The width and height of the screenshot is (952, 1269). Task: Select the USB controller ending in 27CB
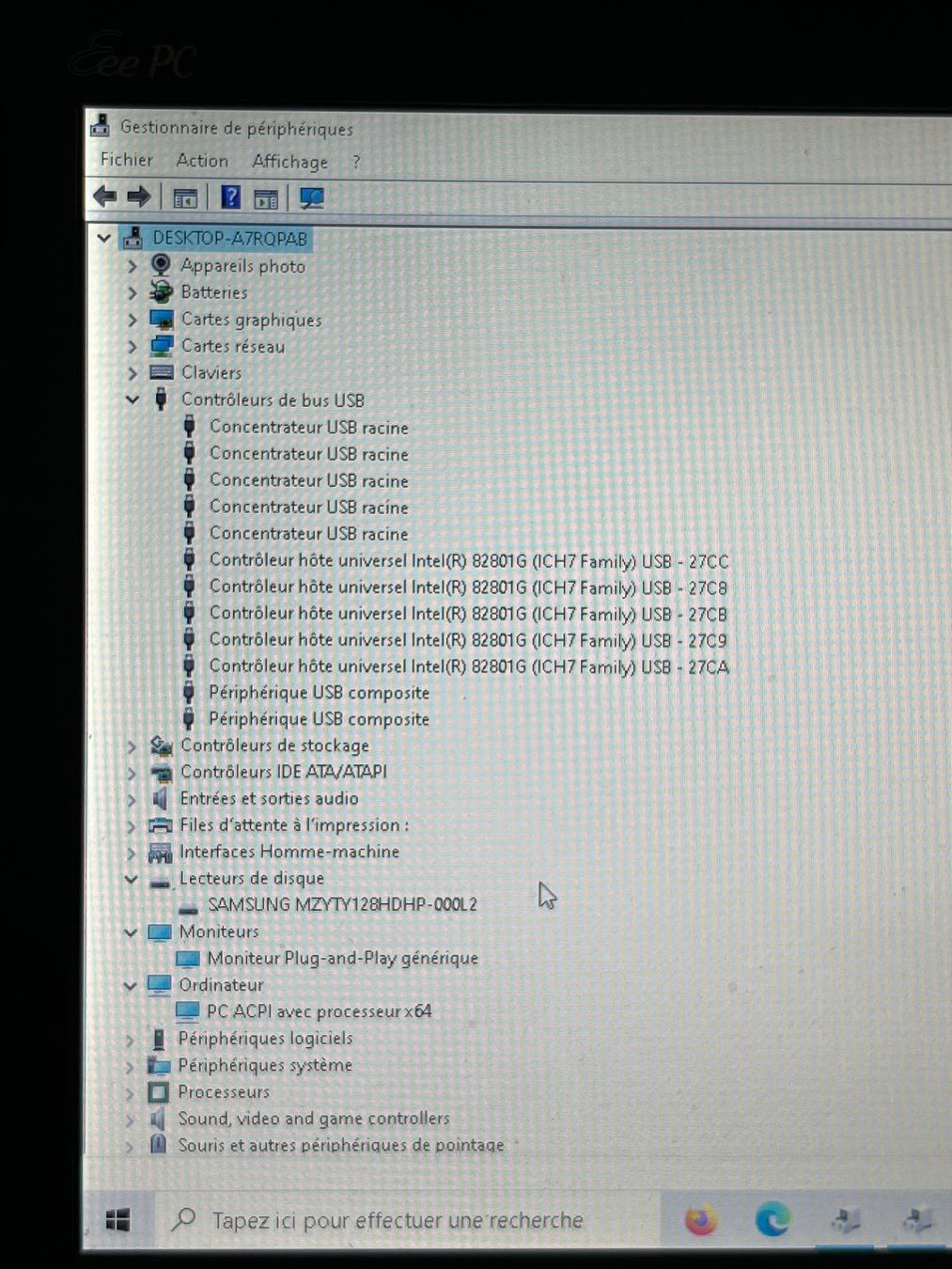coord(469,614)
